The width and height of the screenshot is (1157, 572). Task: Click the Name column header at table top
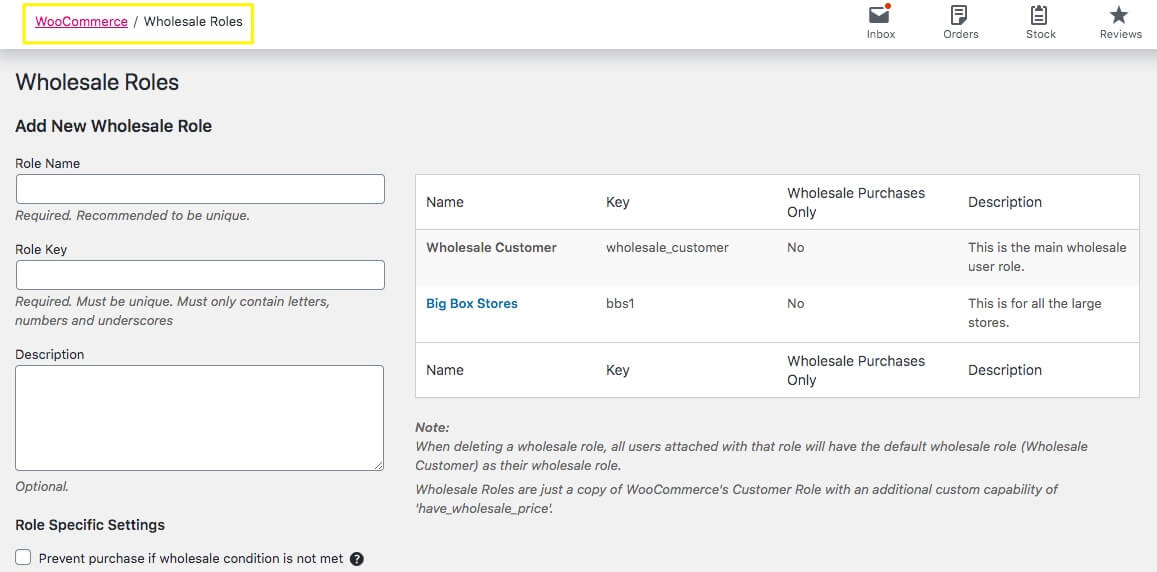pyautogui.click(x=445, y=202)
